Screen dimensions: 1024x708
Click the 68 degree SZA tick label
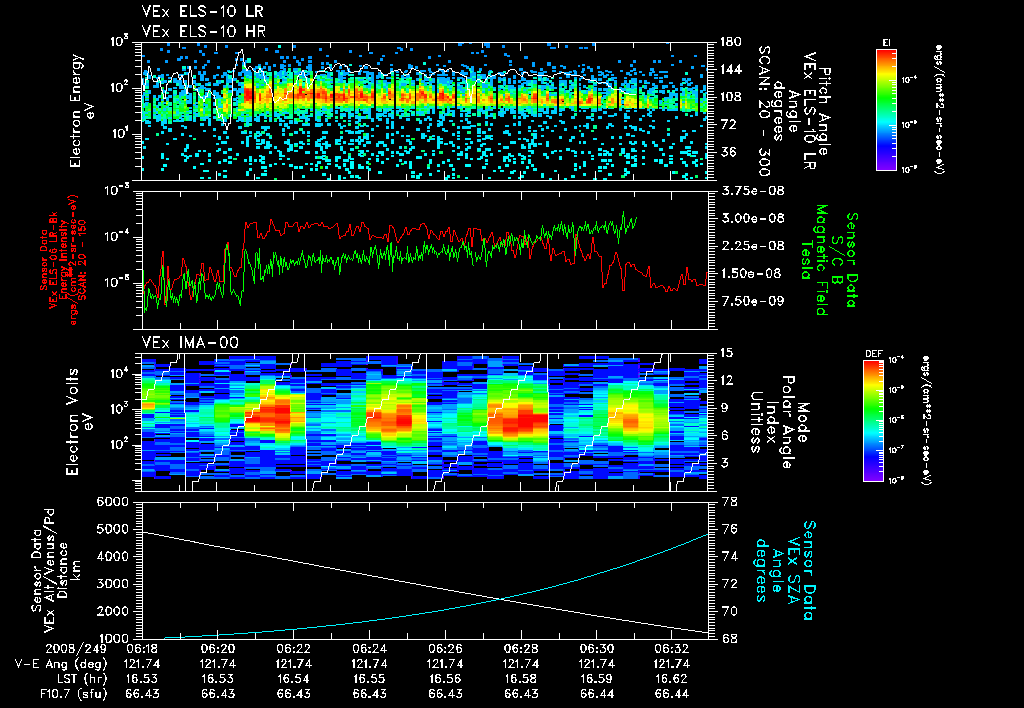pyautogui.click(x=728, y=639)
